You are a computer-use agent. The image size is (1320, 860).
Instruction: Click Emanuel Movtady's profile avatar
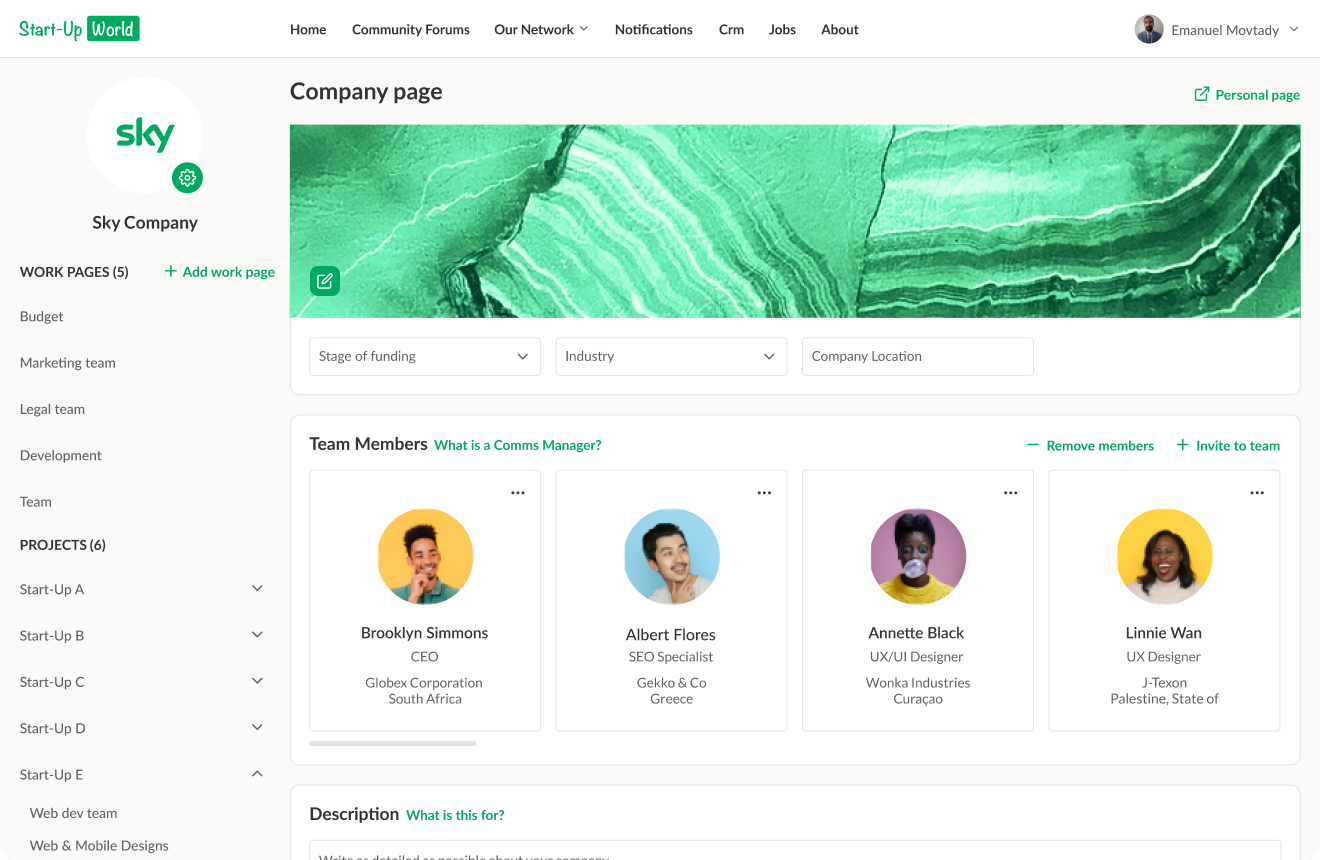click(x=1149, y=29)
